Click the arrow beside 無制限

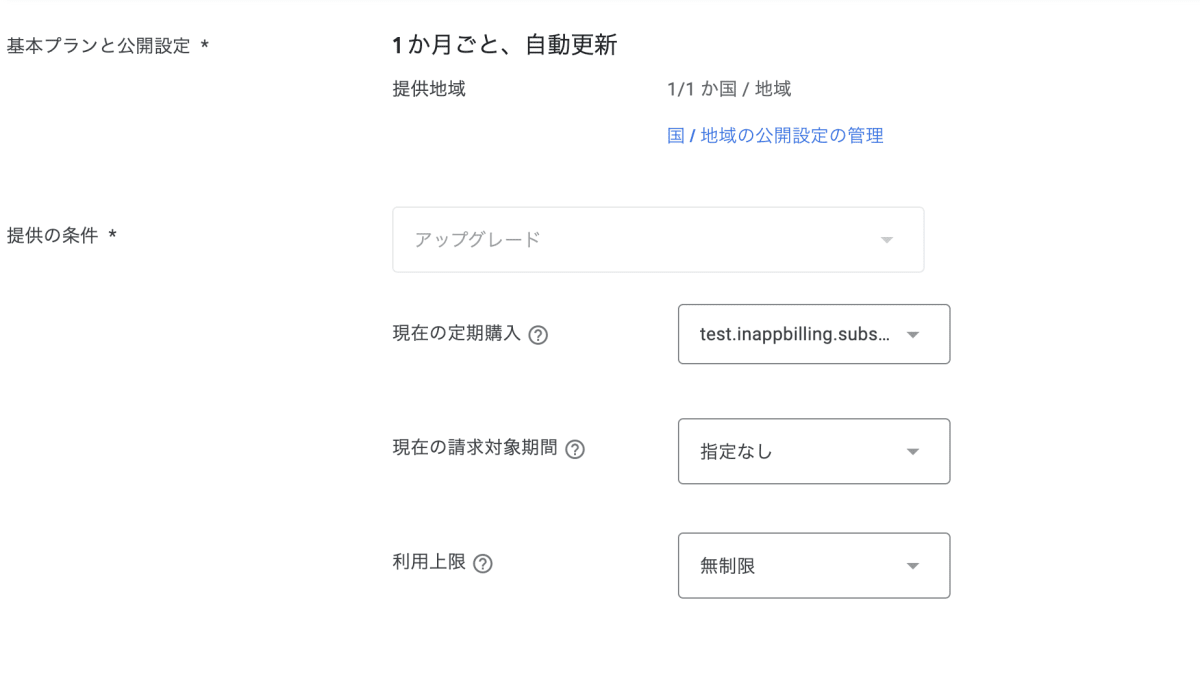pyautogui.click(x=912, y=566)
